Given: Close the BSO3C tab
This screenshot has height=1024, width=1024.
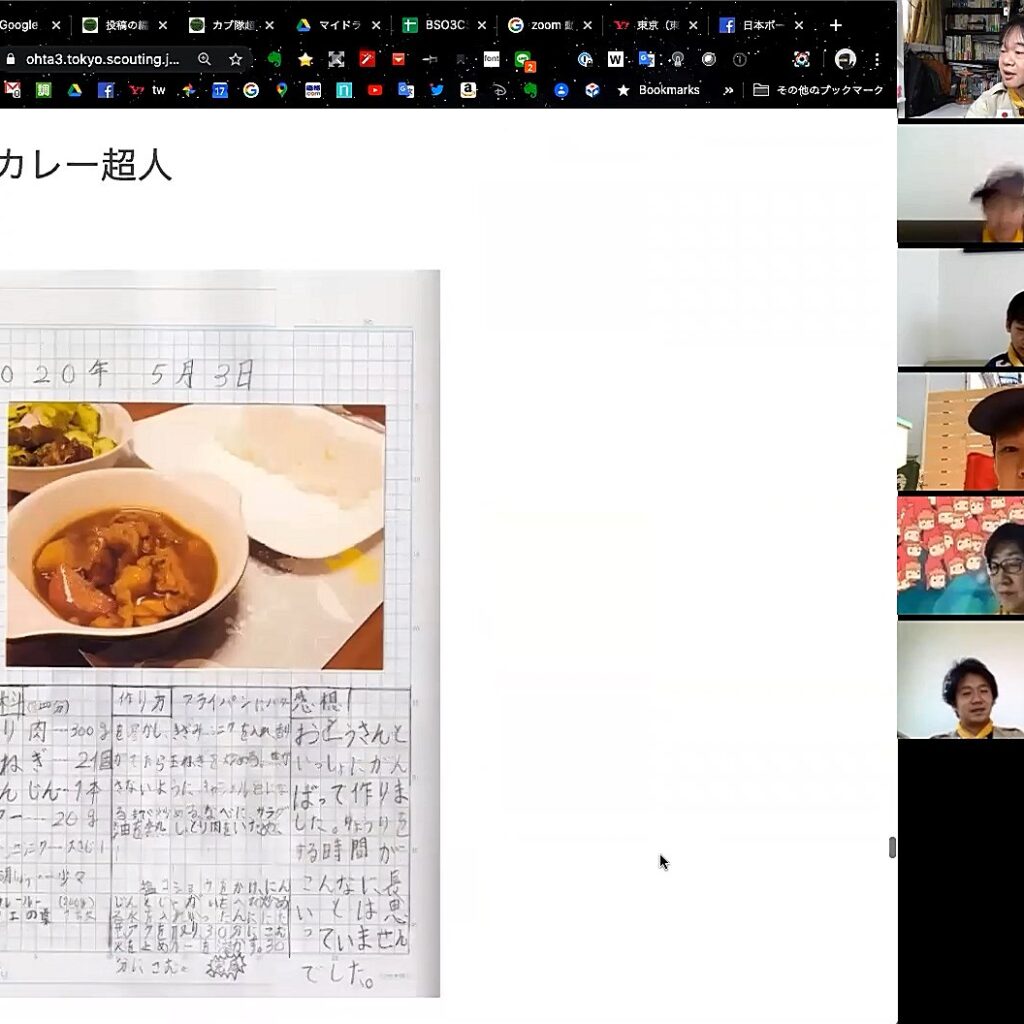Looking at the screenshot, I should click(481, 25).
